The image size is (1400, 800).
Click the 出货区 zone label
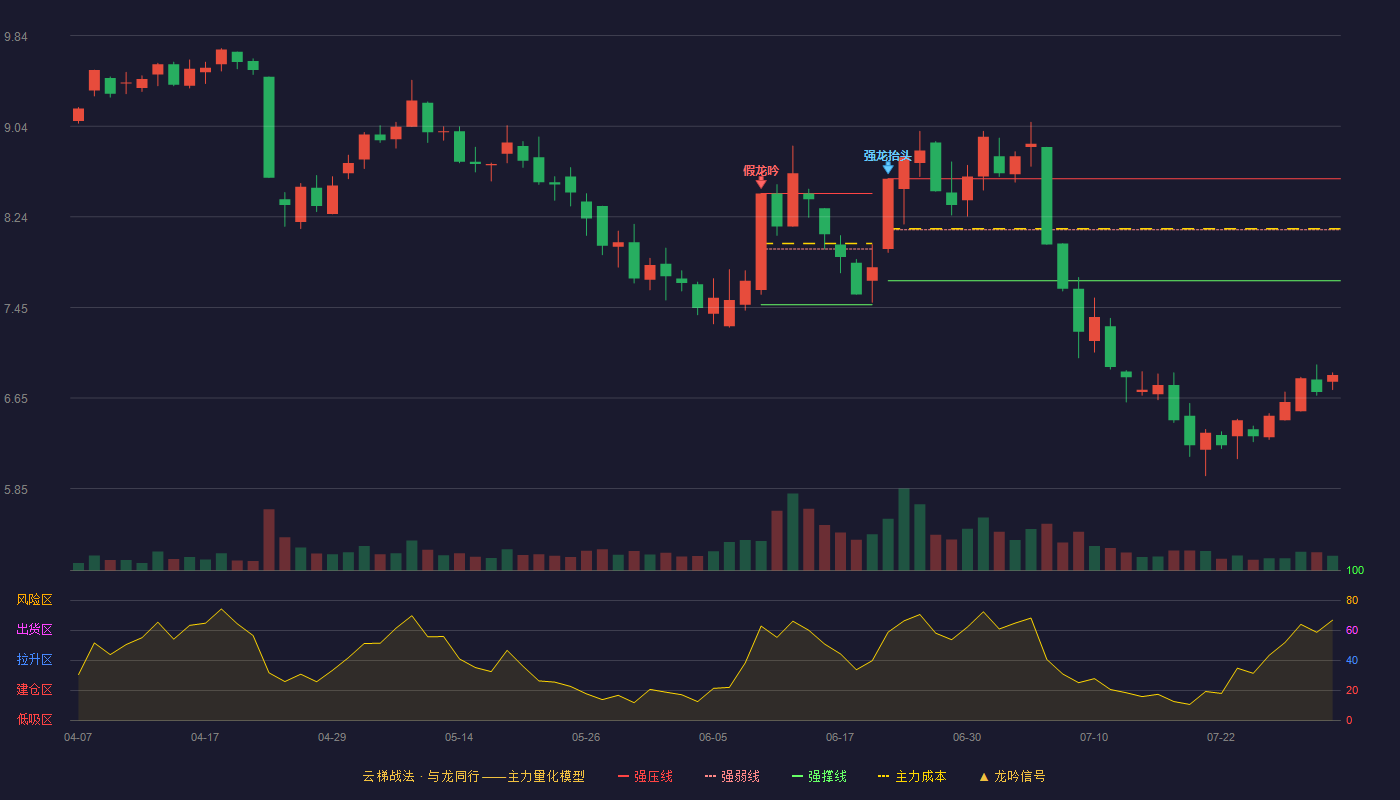[x=34, y=630]
